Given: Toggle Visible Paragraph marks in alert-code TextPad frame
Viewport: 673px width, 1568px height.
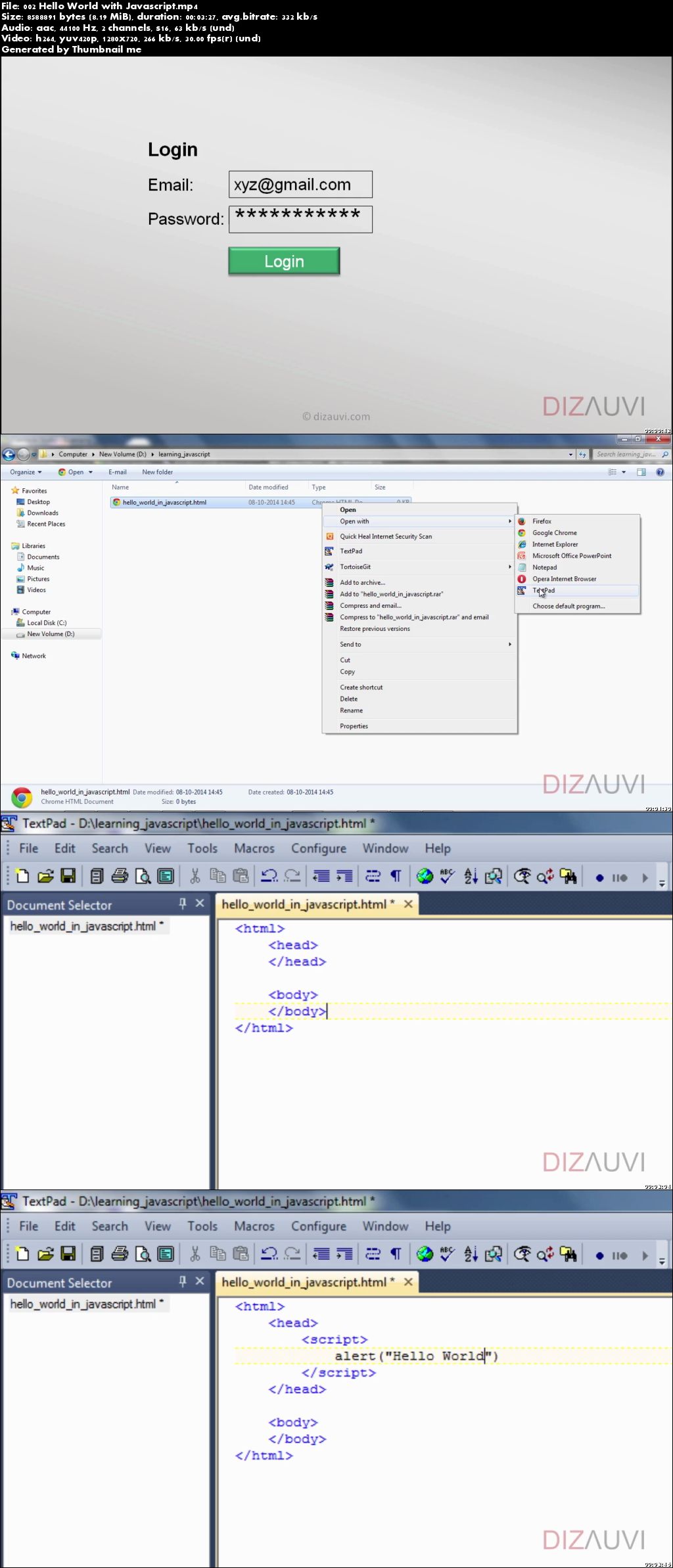Looking at the screenshot, I should (396, 1254).
